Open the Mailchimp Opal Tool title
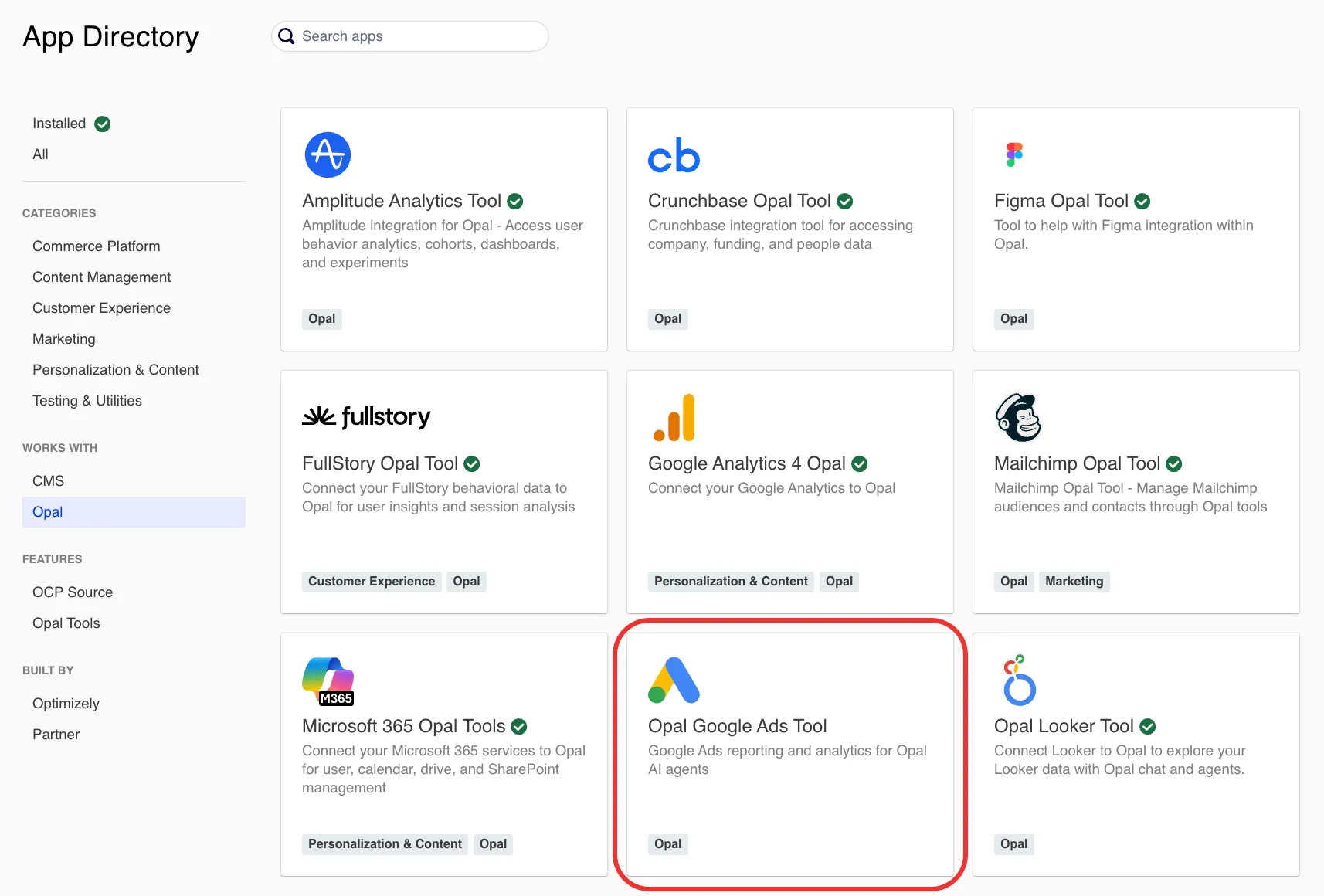Viewport: 1324px width, 896px height. [1077, 463]
